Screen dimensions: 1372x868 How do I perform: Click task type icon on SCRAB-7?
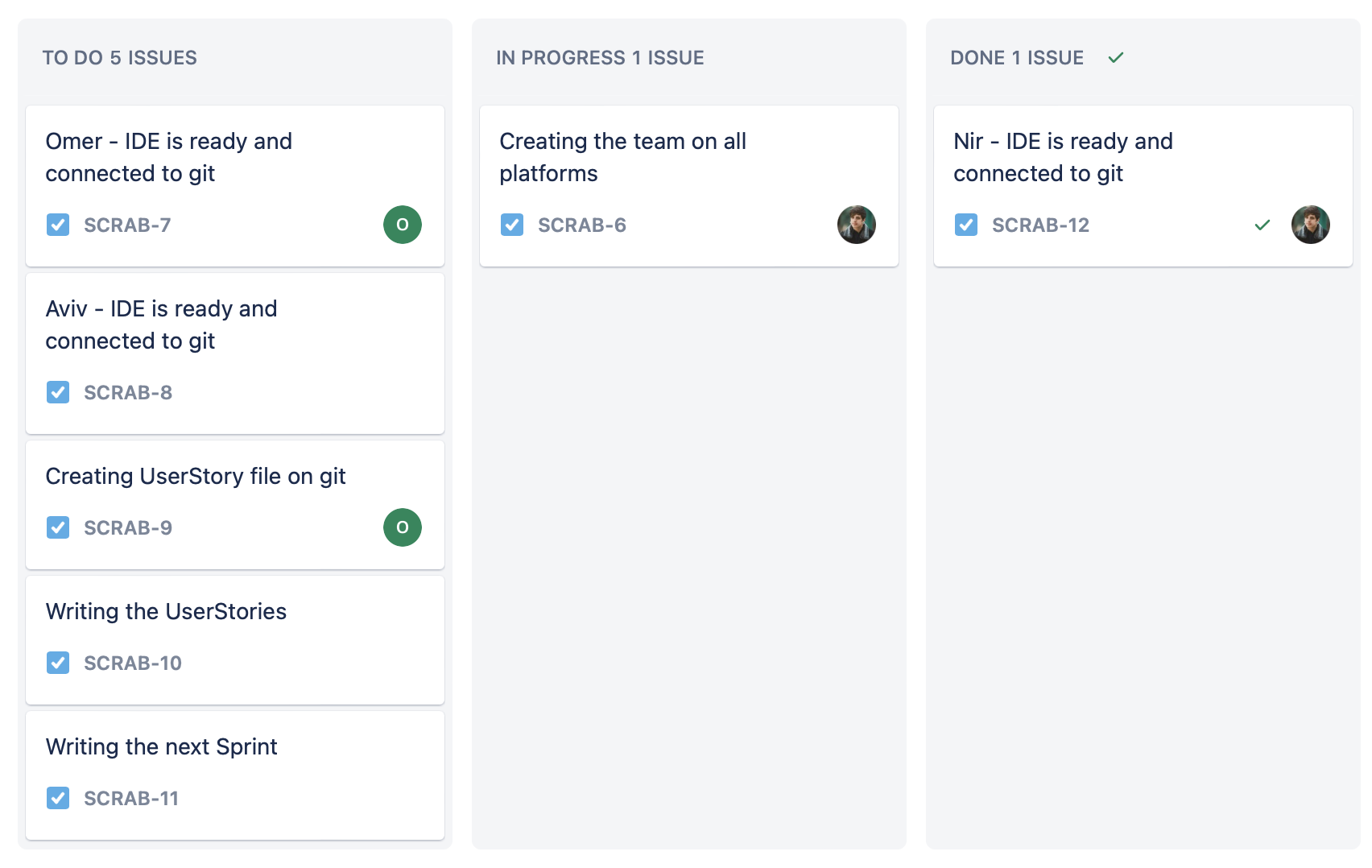tap(58, 225)
